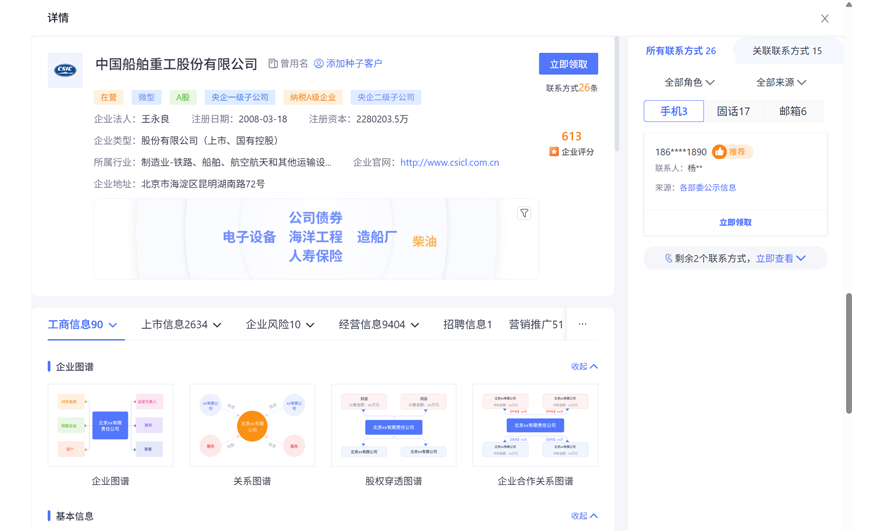Open the 全部角色 dropdown
882x531 pixels.
(690, 83)
